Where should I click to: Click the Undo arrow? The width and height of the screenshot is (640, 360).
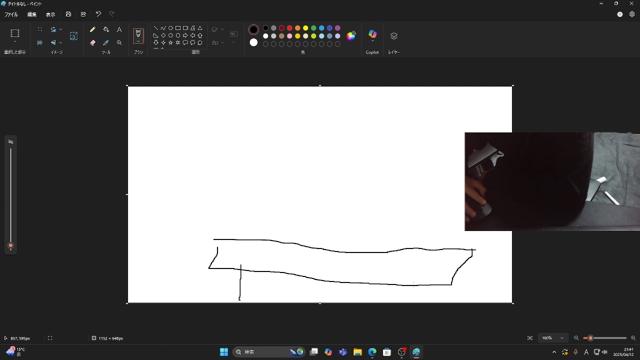(x=98, y=14)
